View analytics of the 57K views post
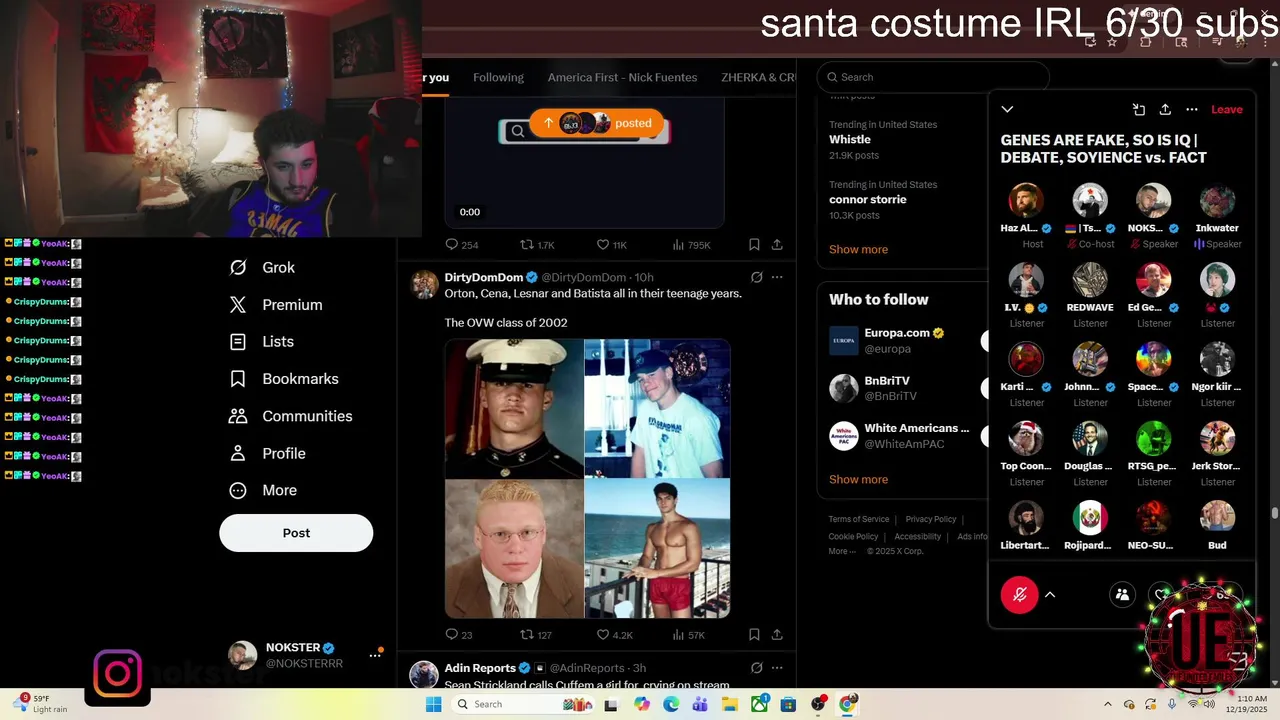Viewport: 1280px width, 720px height. click(688, 635)
